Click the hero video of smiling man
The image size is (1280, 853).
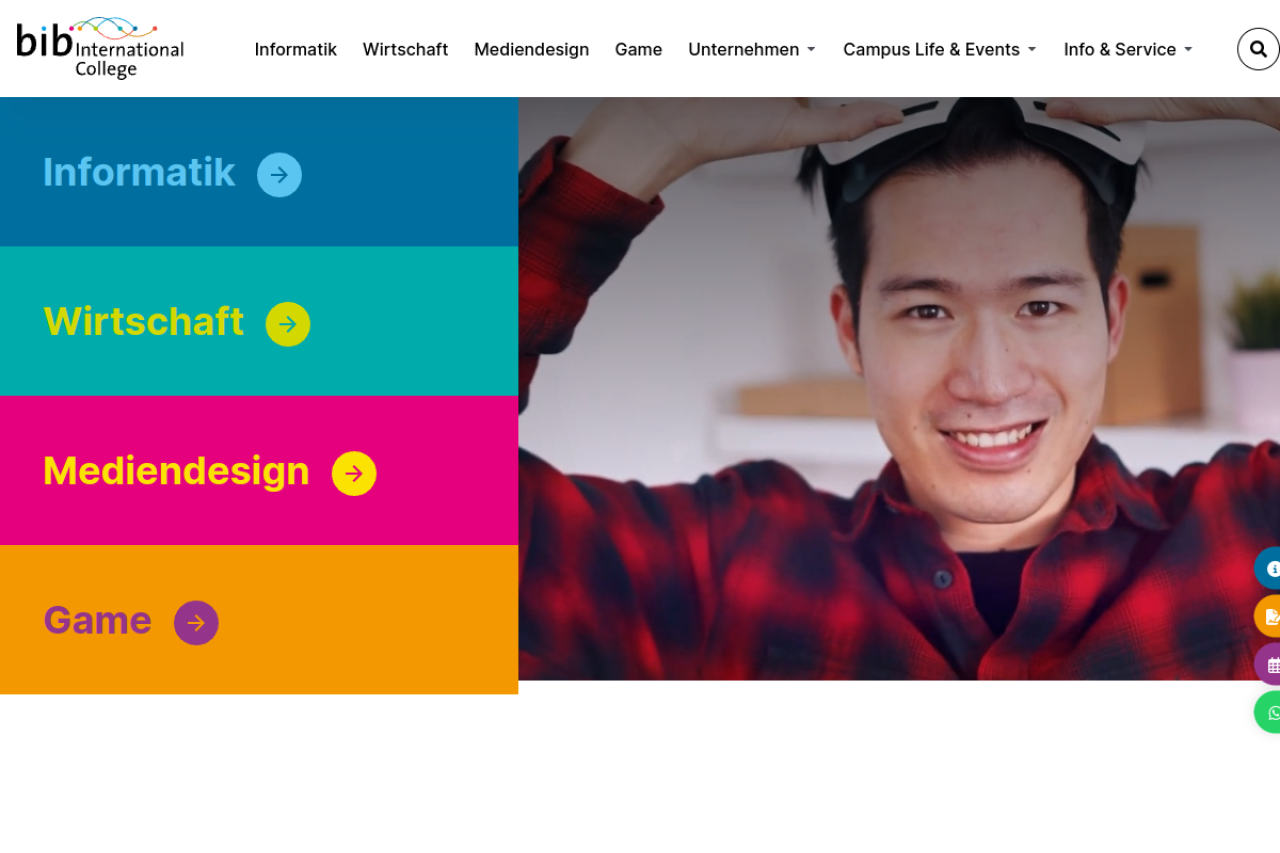899,389
